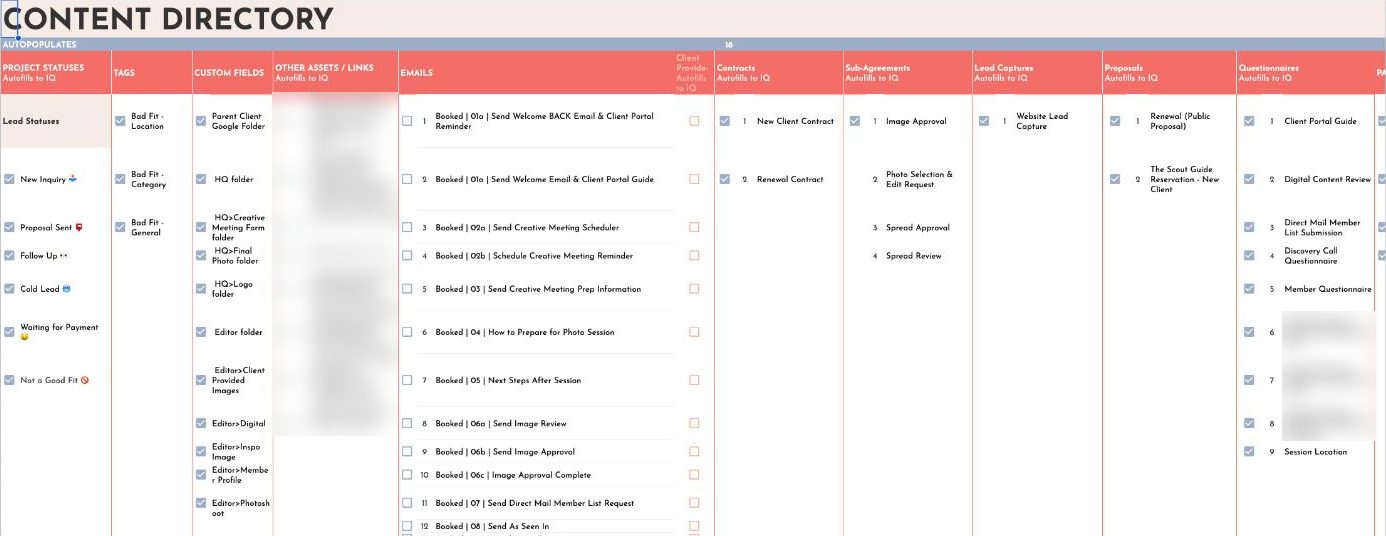
Task: Uncheck the Parent Client Google Folder checkbox
Action: point(201,121)
